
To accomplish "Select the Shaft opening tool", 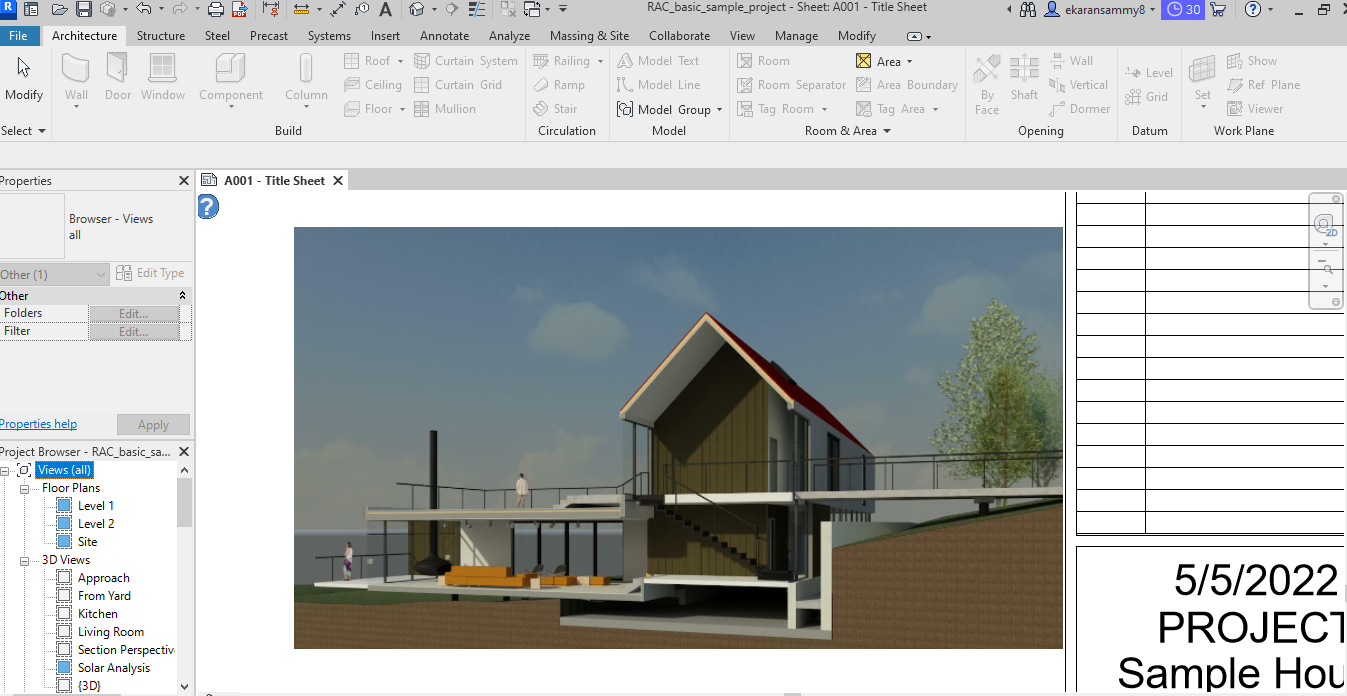I will (1024, 78).
